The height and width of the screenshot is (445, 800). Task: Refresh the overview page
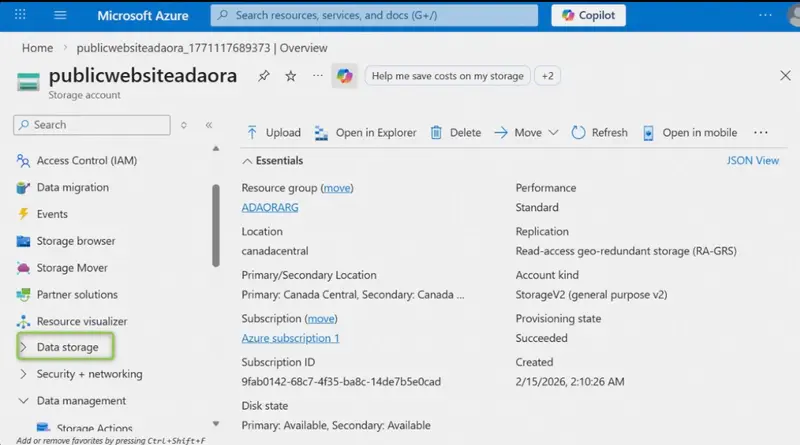tap(599, 133)
